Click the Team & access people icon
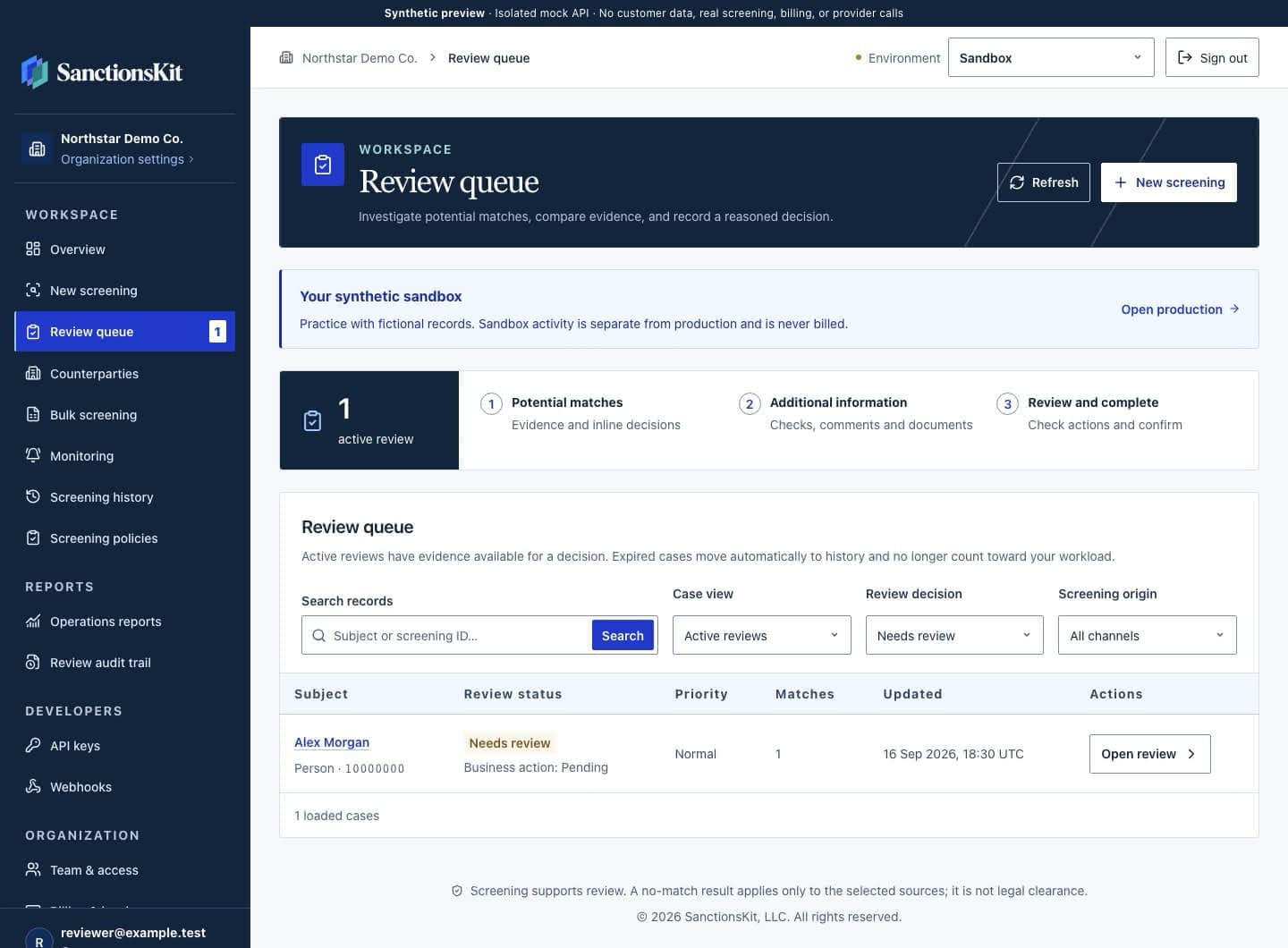Viewport: 1288px width, 948px height. coord(33,869)
